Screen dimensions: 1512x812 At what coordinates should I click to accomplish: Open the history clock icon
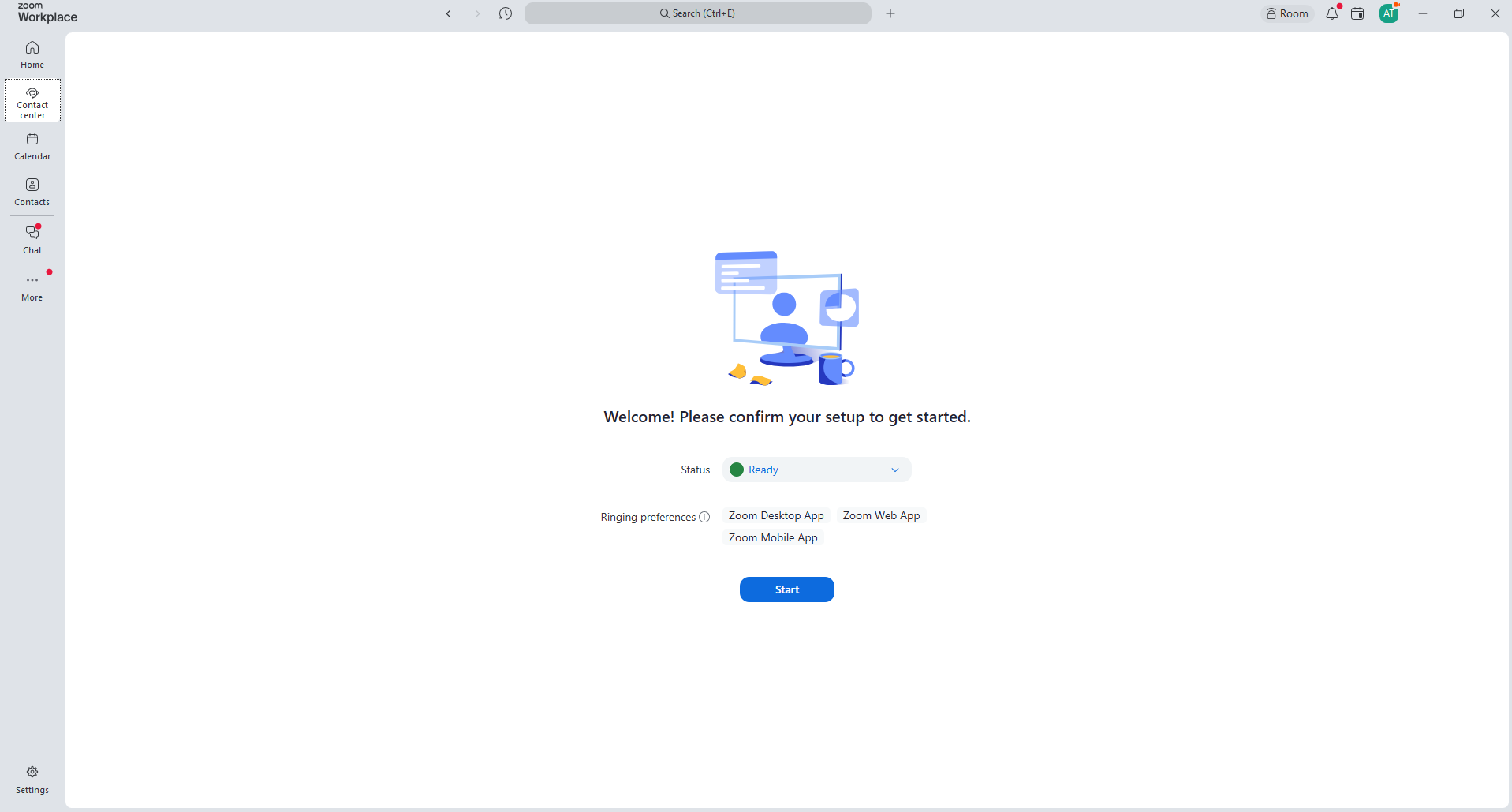(506, 13)
